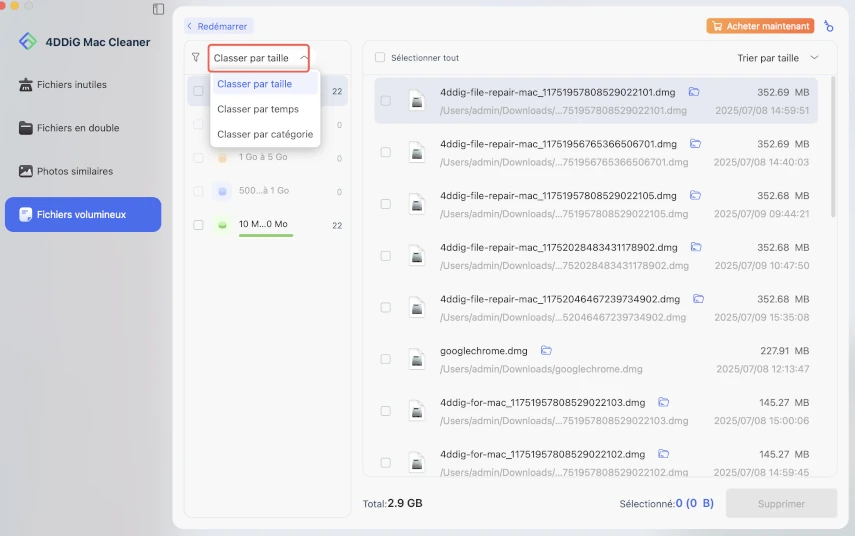
Task: Check the Sélectionner tout checkbox
Action: (380, 57)
